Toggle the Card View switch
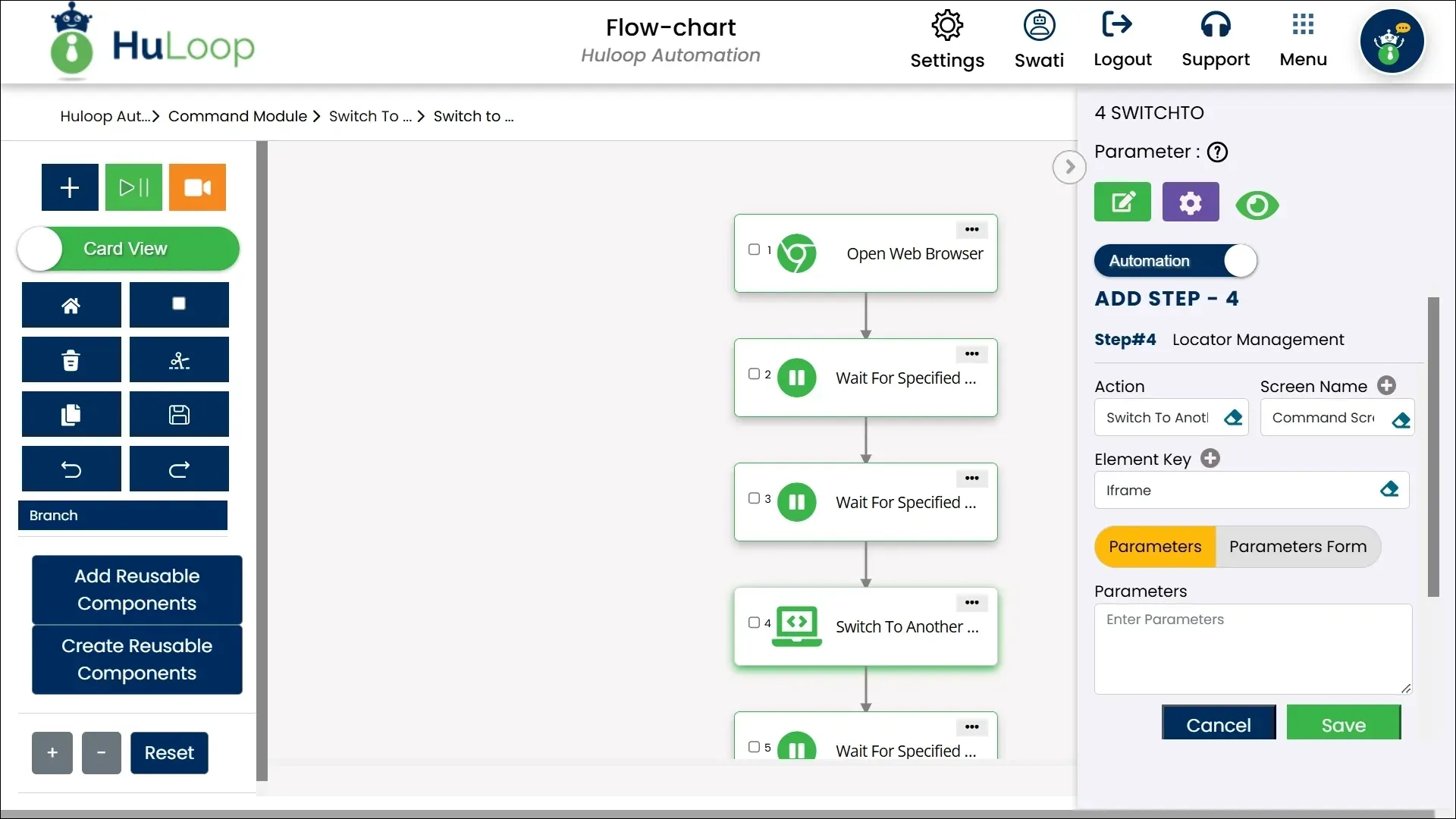This screenshot has width=1456, height=819. 128,249
